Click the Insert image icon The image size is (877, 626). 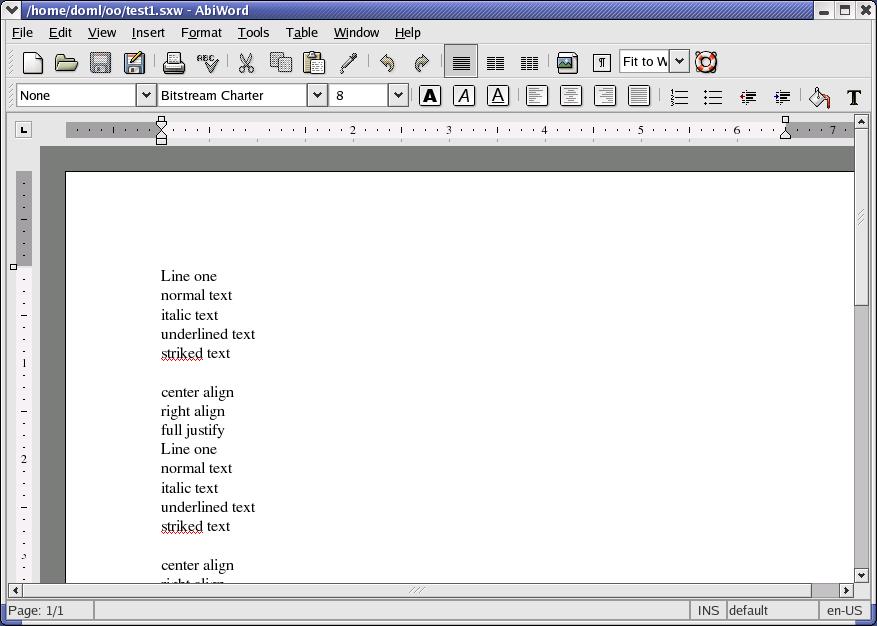tap(567, 63)
